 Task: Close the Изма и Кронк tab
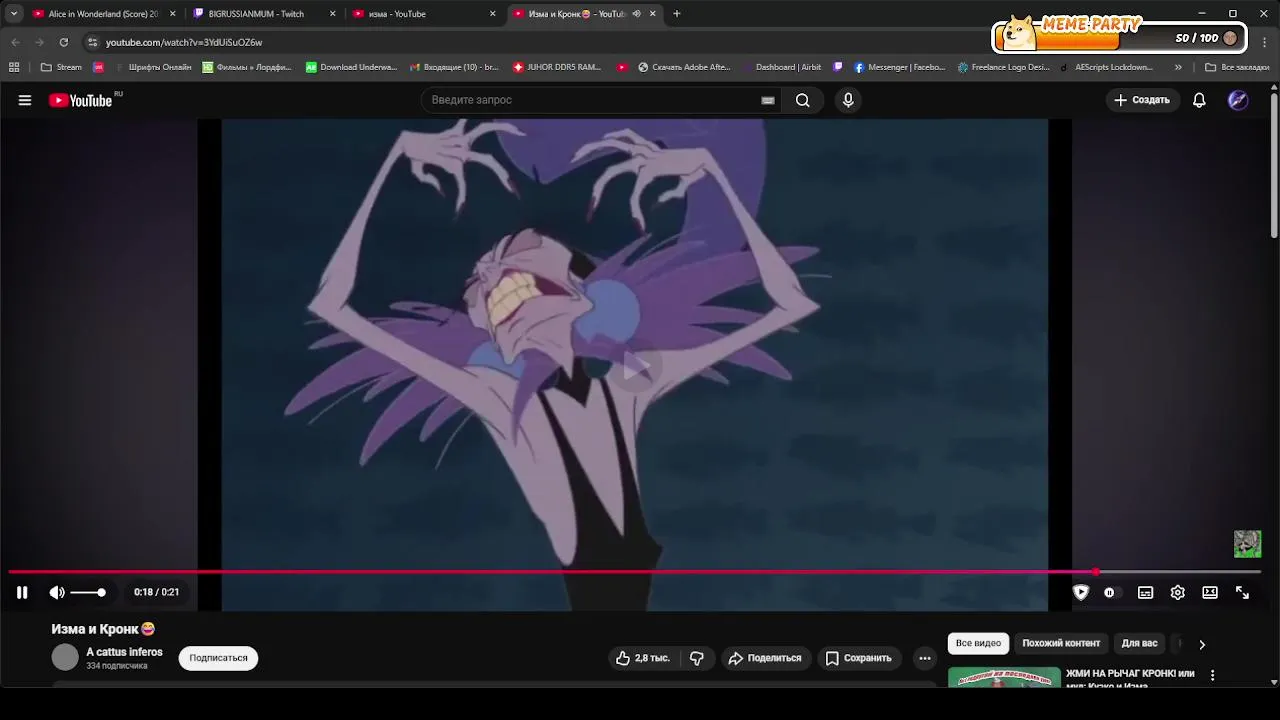pyautogui.click(x=653, y=14)
